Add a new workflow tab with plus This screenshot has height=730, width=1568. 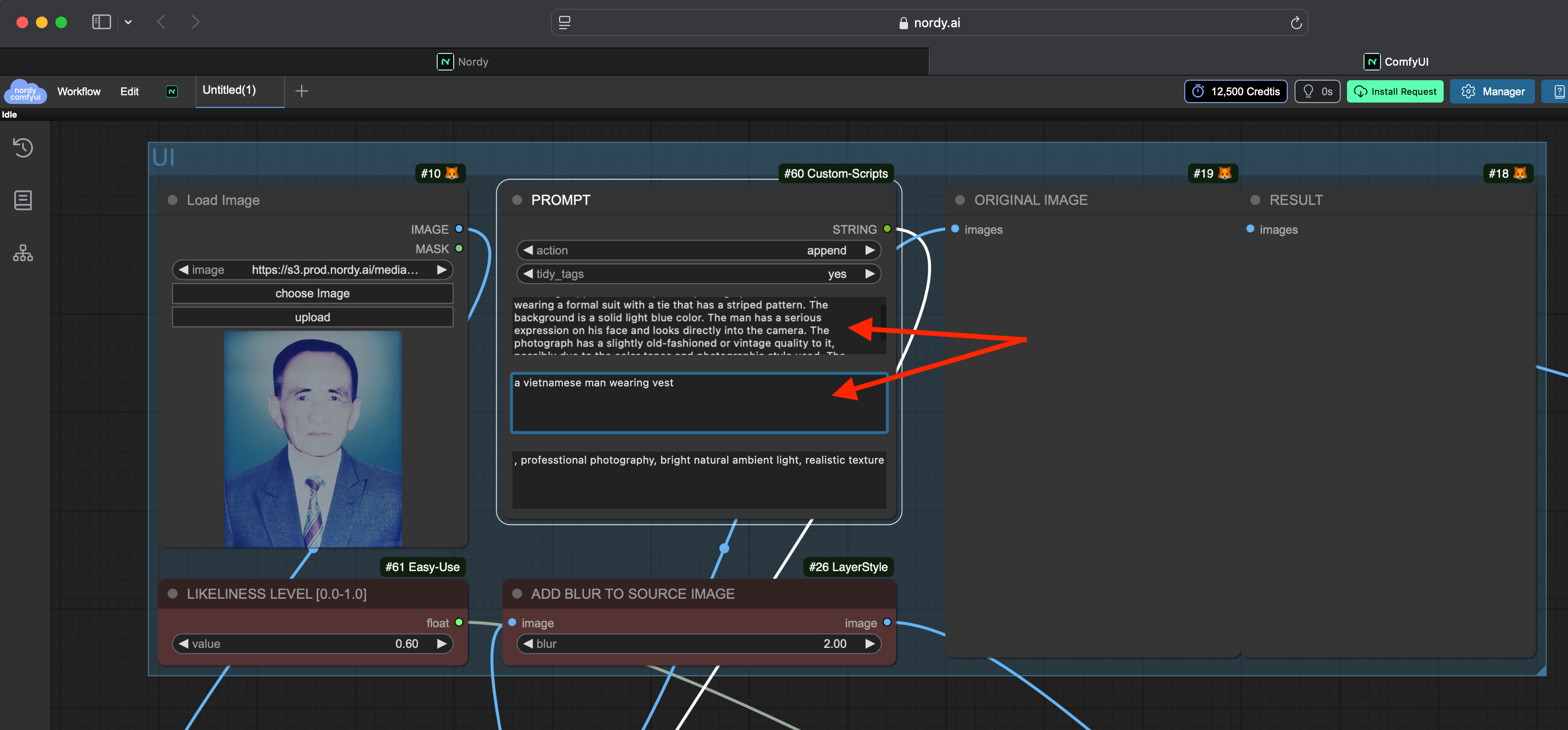301,91
